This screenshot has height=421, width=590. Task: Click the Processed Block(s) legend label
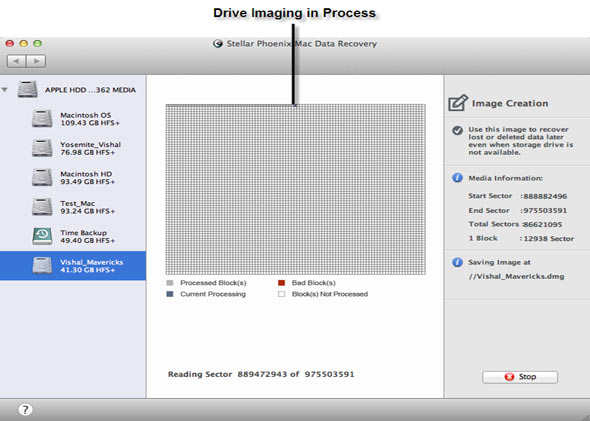click(x=213, y=283)
